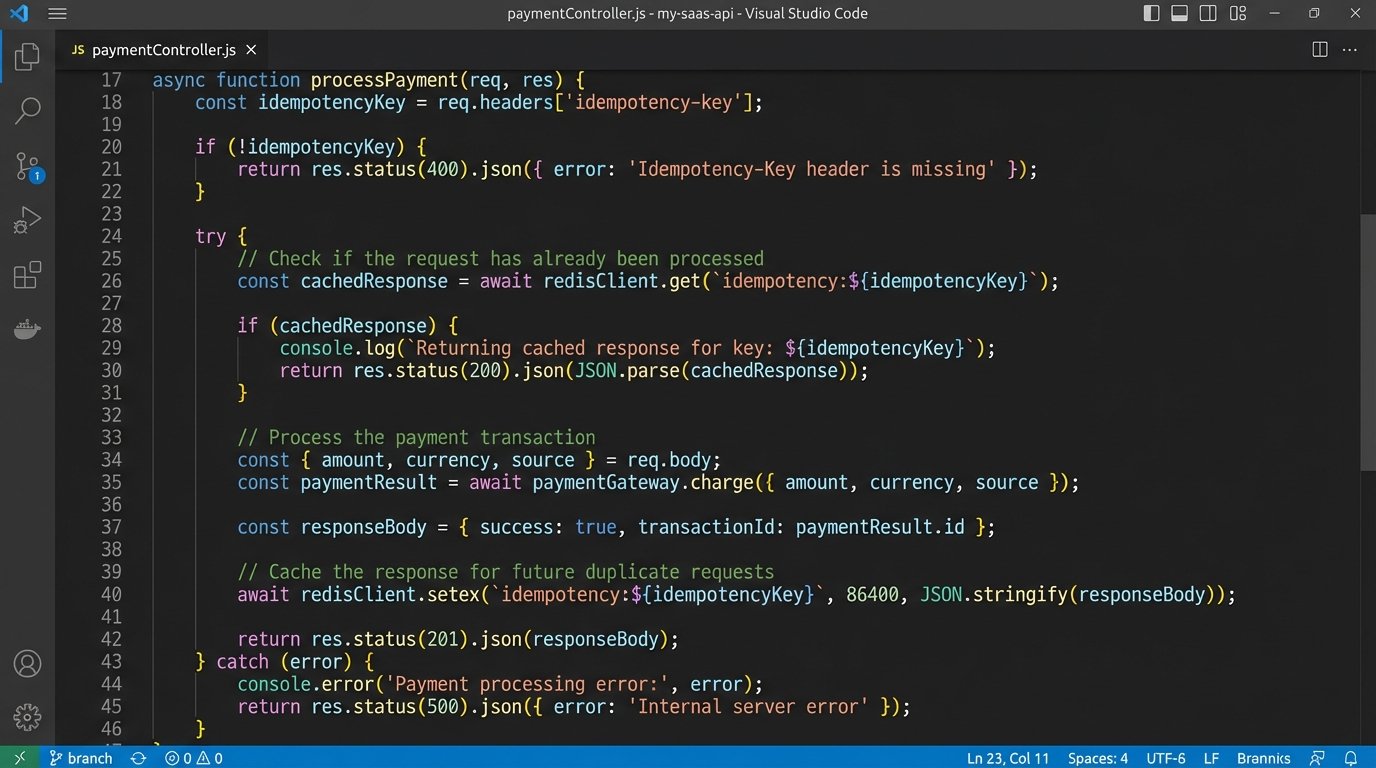
Task: Open the Search view
Action: click(x=27, y=110)
